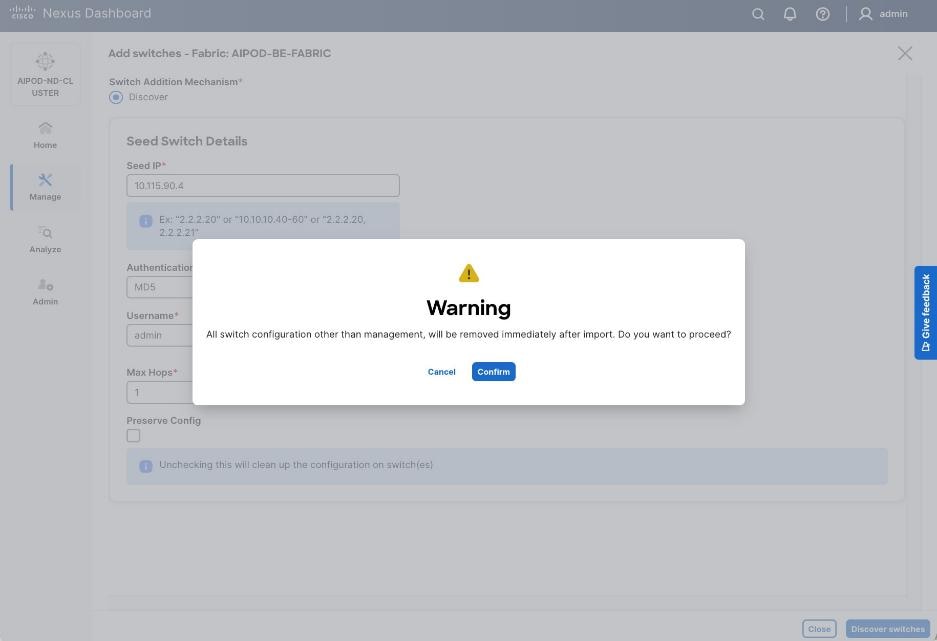Image resolution: width=937 pixels, height=641 pixels.
Task: Cancel the configuration removal warning
Action: pos(441,371)
